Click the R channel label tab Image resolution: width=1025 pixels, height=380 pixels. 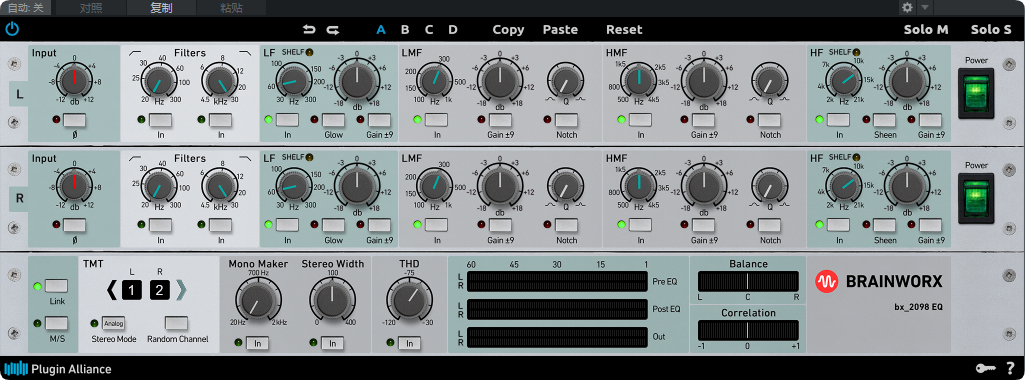point(19,199)
